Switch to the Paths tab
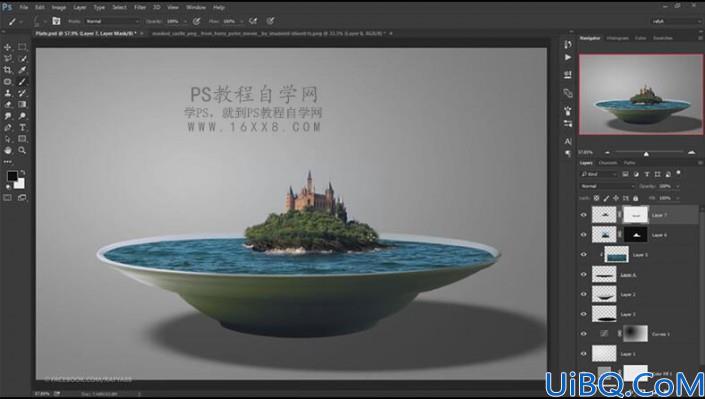Image resolution: width=705 pixels, height=399 pixels. tap(629, 163)
